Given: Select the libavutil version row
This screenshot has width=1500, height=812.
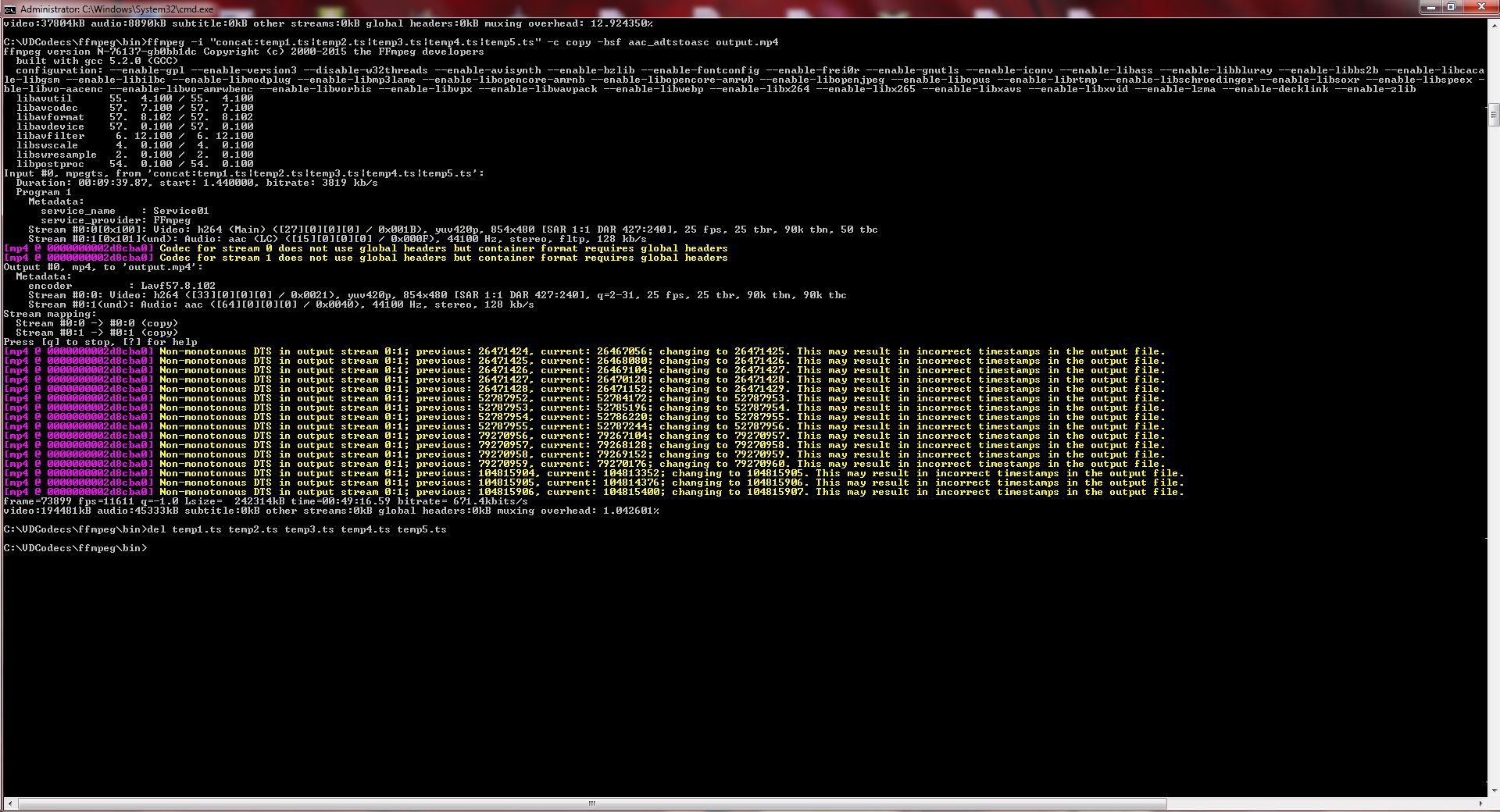Looking at the screenshot, I should (x=134, y=98).
